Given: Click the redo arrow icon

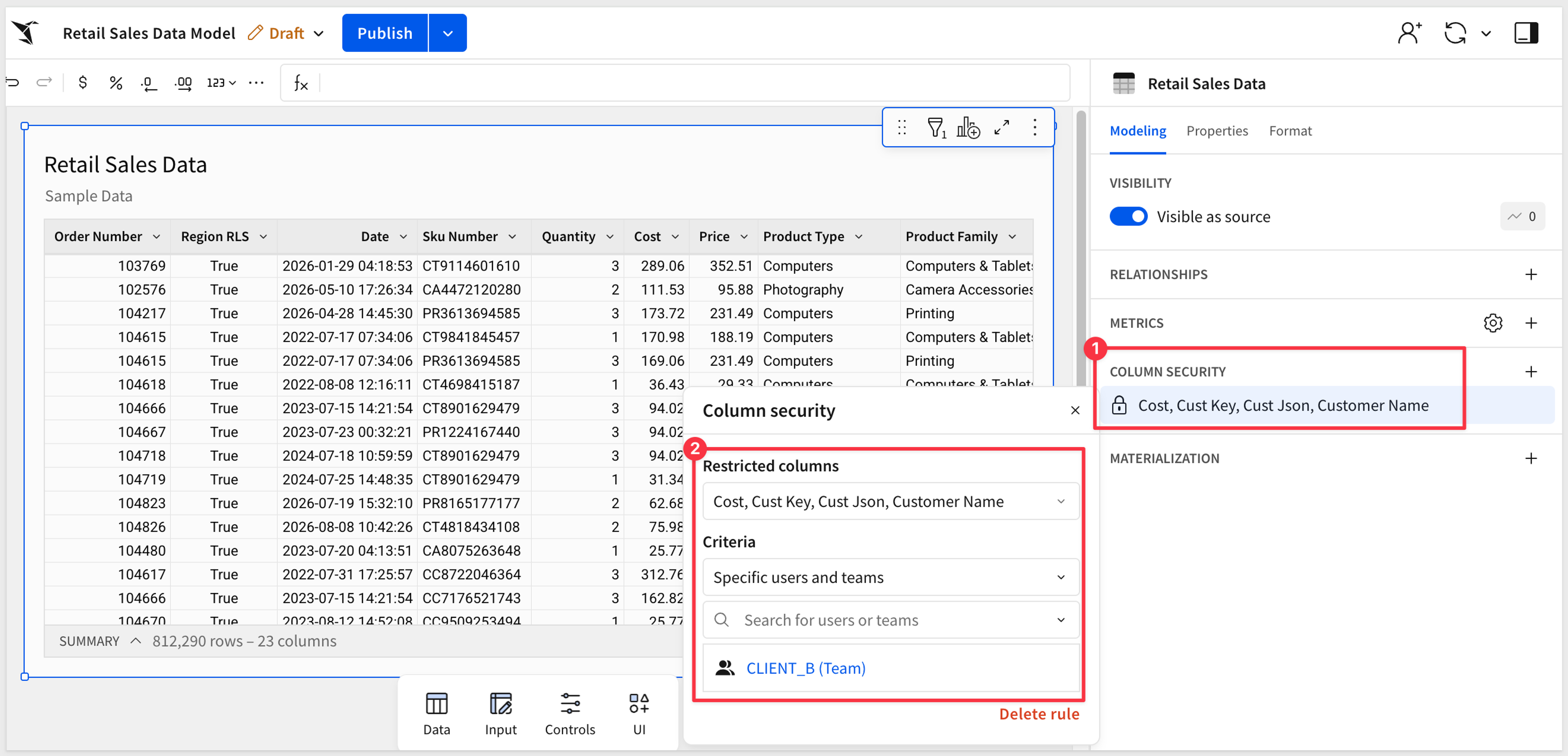Looking at the screenshot, I should click(x=45, y=82).
